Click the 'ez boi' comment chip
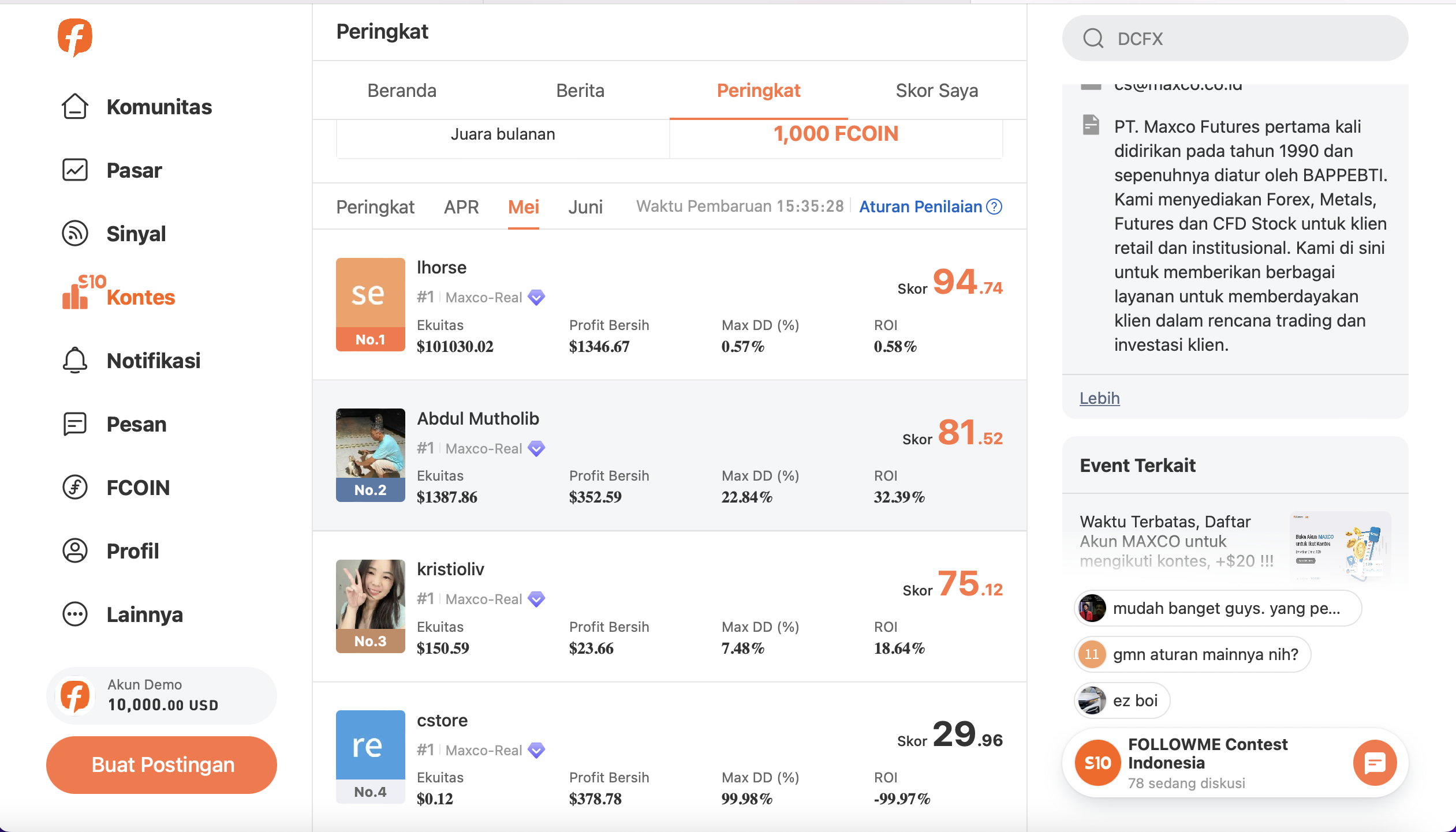Screen dimensions: 1456x832 (1122, 700)
